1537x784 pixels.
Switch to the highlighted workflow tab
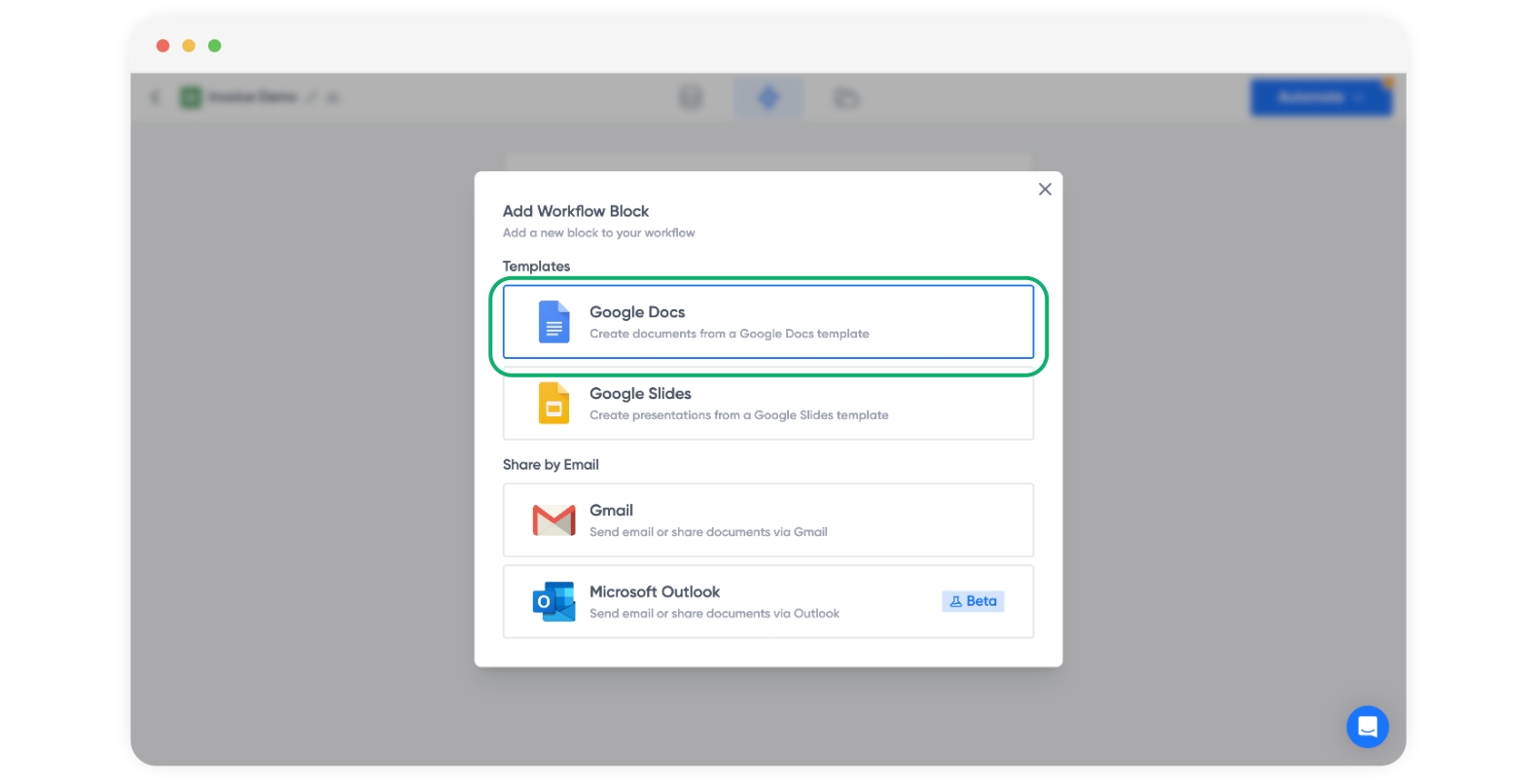pyautogui.click(x=768, y=97)
